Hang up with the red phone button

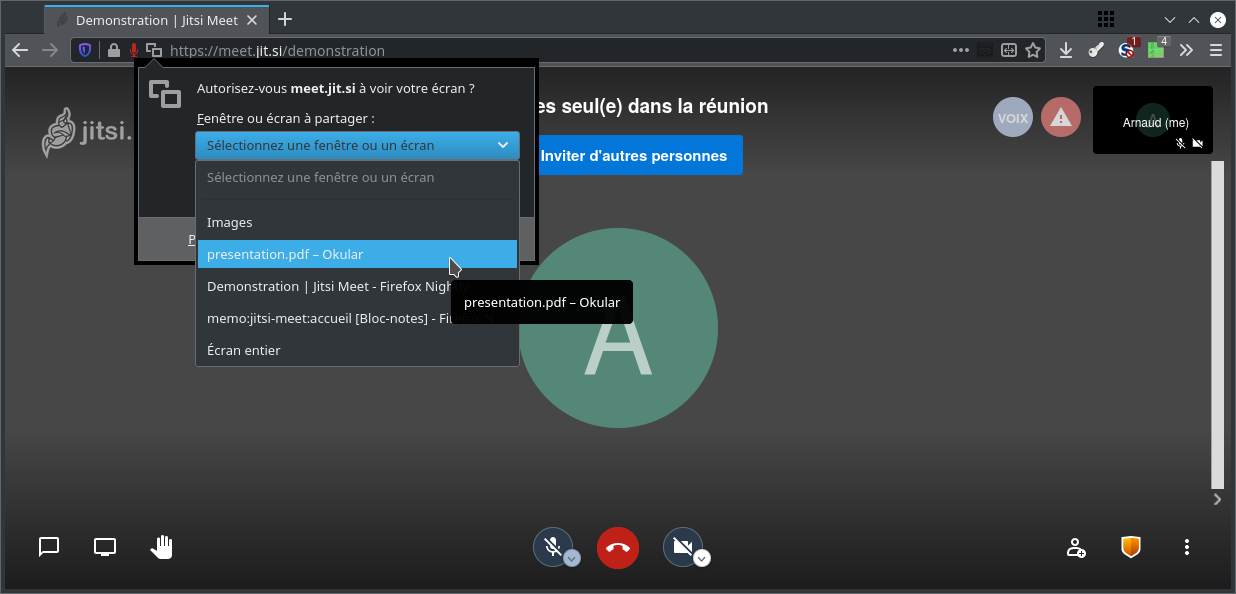tap(617, 547)
